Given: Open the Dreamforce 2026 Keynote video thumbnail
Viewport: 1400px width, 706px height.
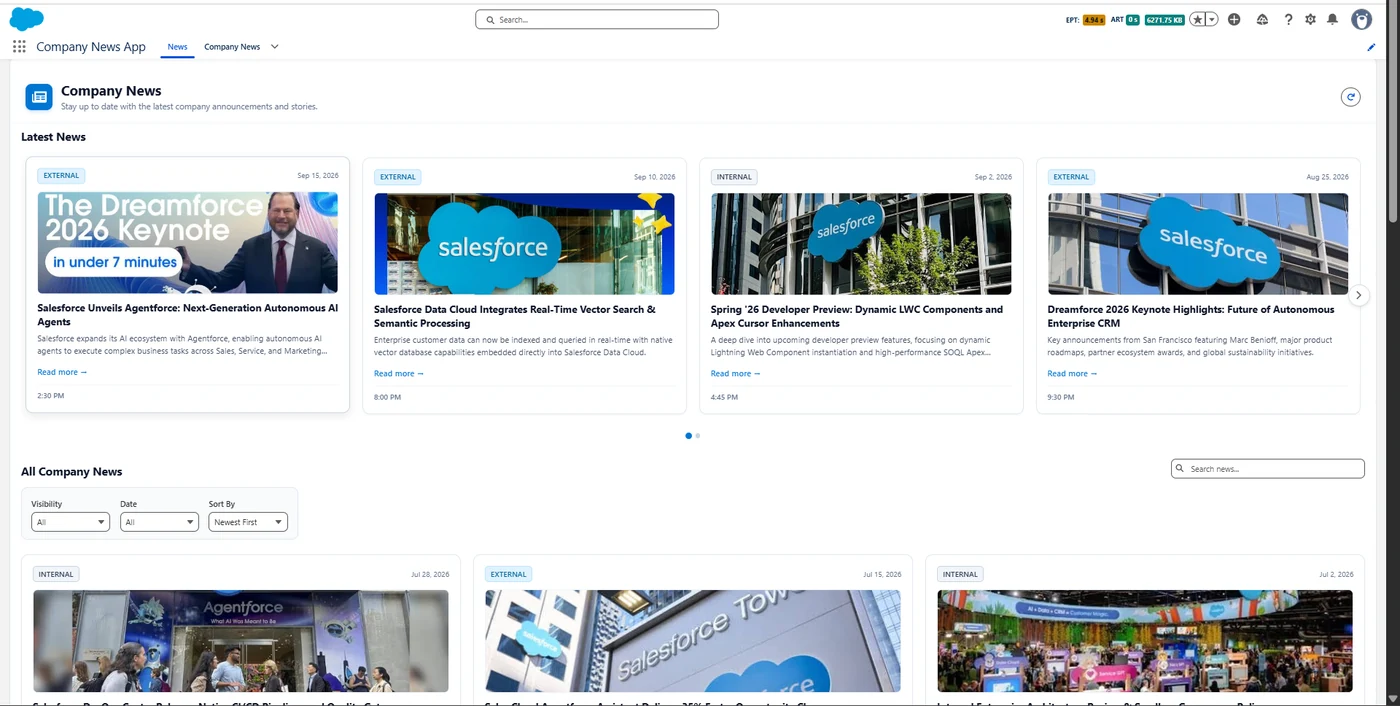Looking at the screenshot, I should [x=187, y=243].
